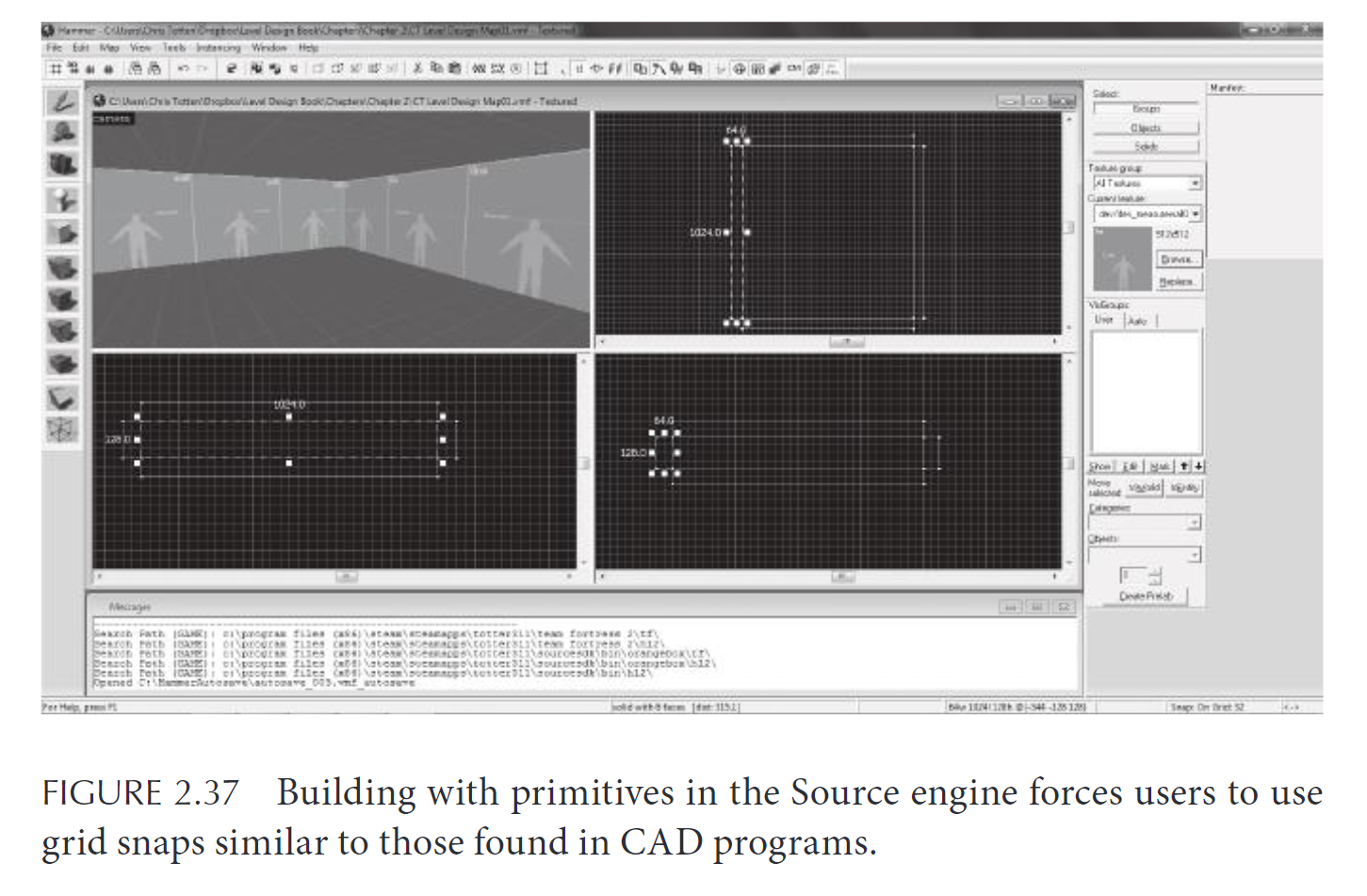Screen dimensions: 1367x896
Task: Set select mode to Groups
Action: coord(1146,109)
